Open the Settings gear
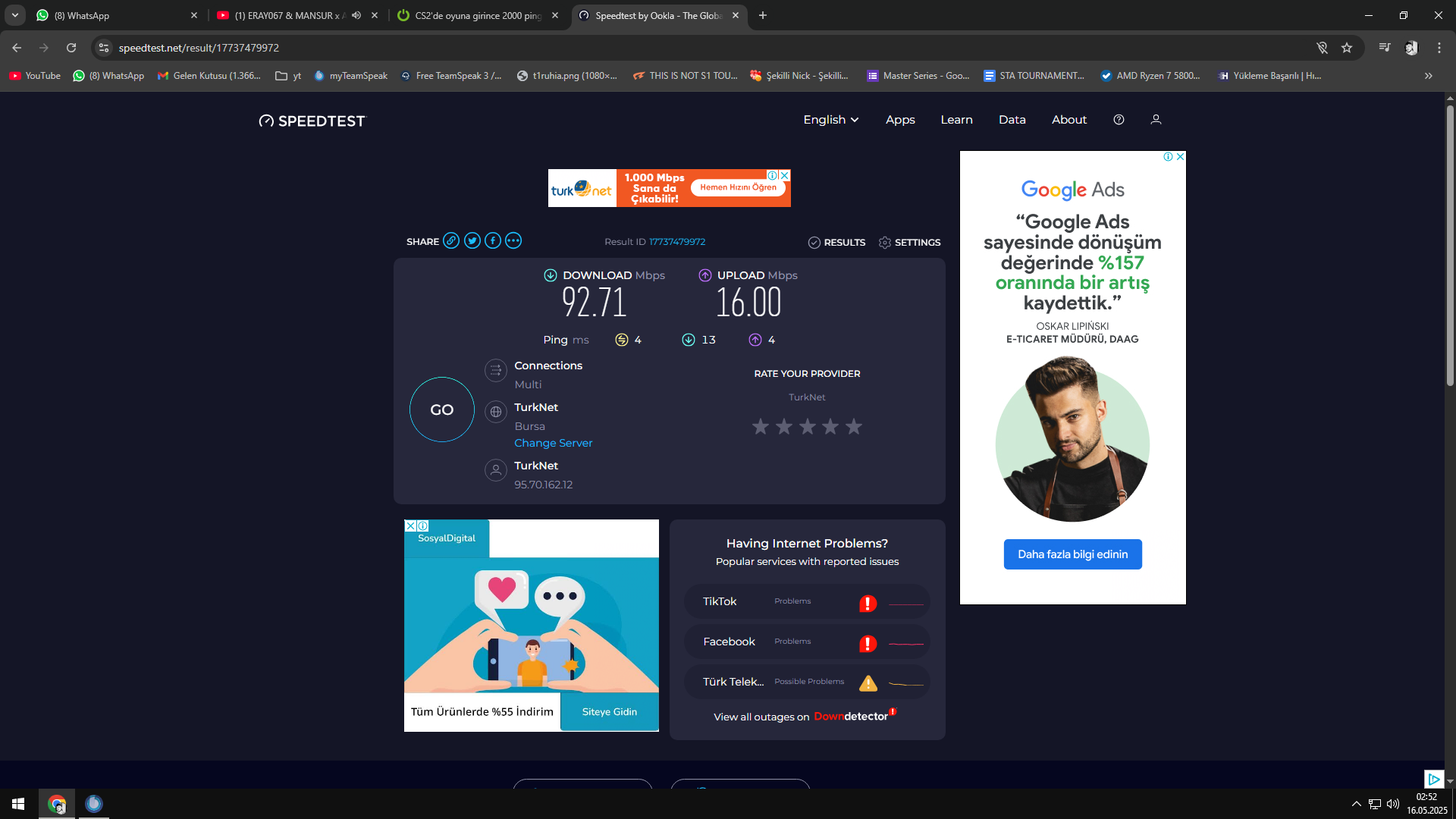This screenshot has height=819, width=1456. [x=909, y=243]
